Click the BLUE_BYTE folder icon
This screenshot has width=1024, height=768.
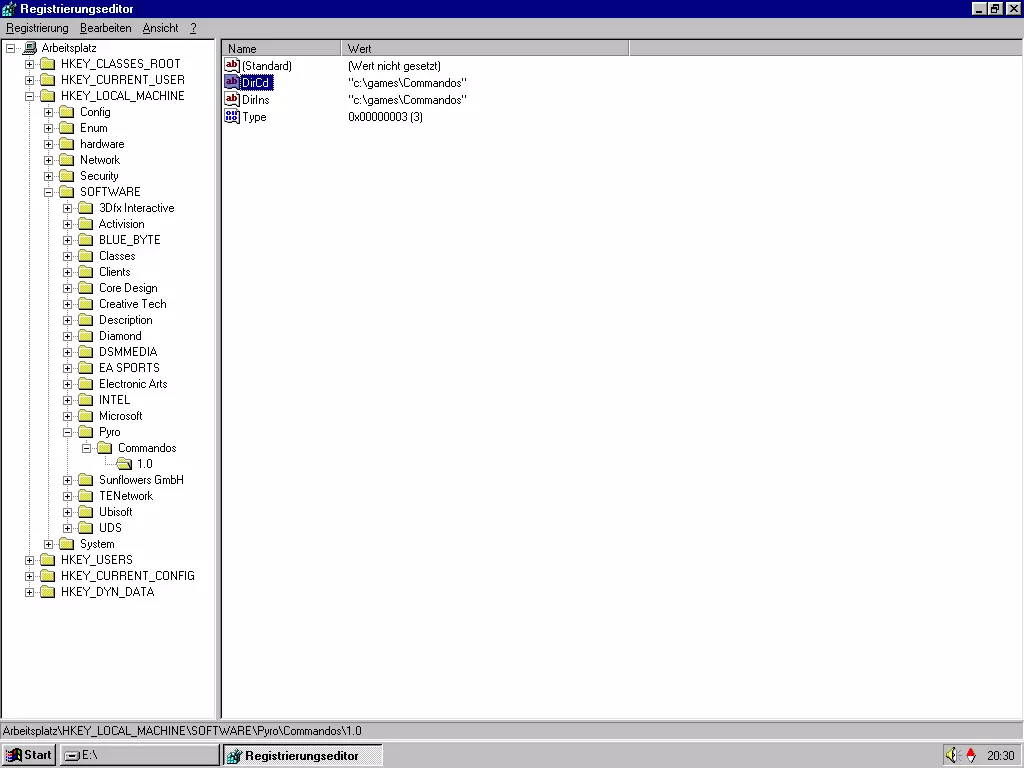(x=86, y=240)
